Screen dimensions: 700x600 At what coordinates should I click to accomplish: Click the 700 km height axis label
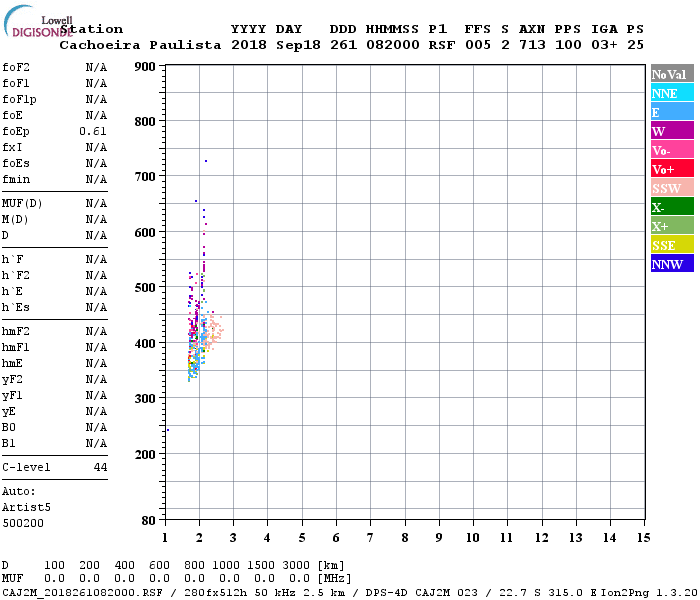145,177
